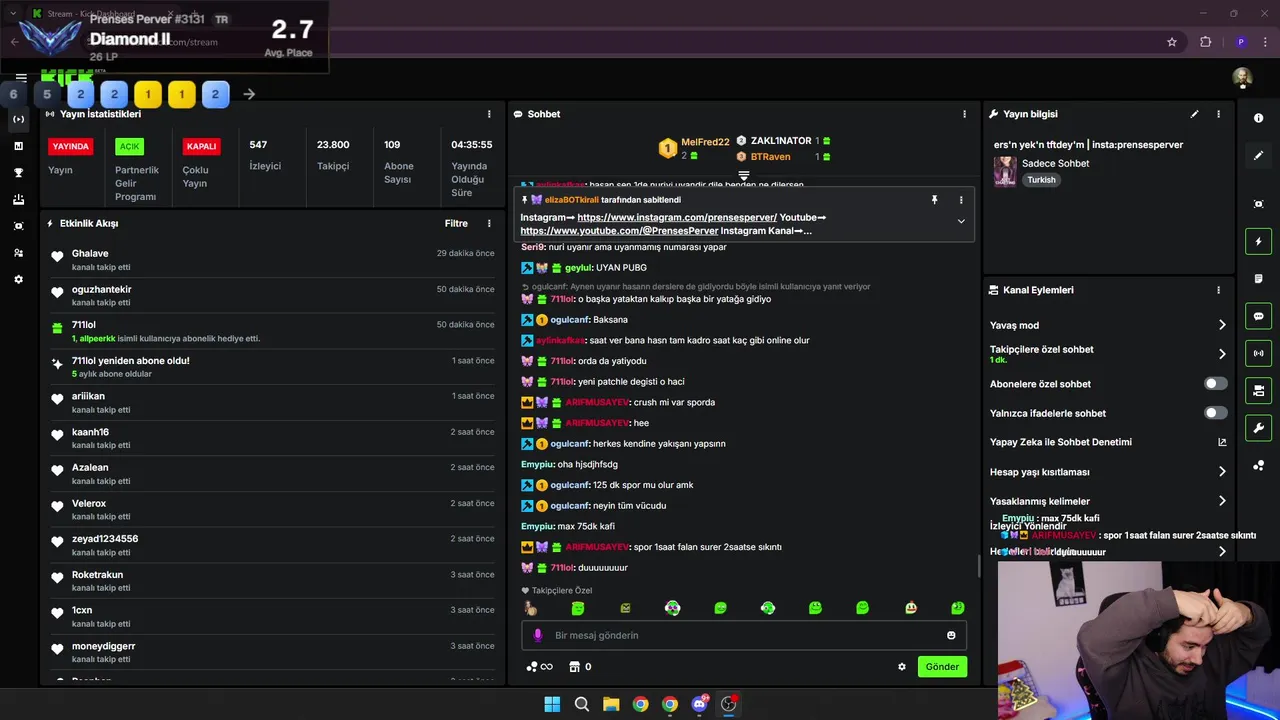Expand Hesap yaşı kısıtlaması options

point(1222,472)
